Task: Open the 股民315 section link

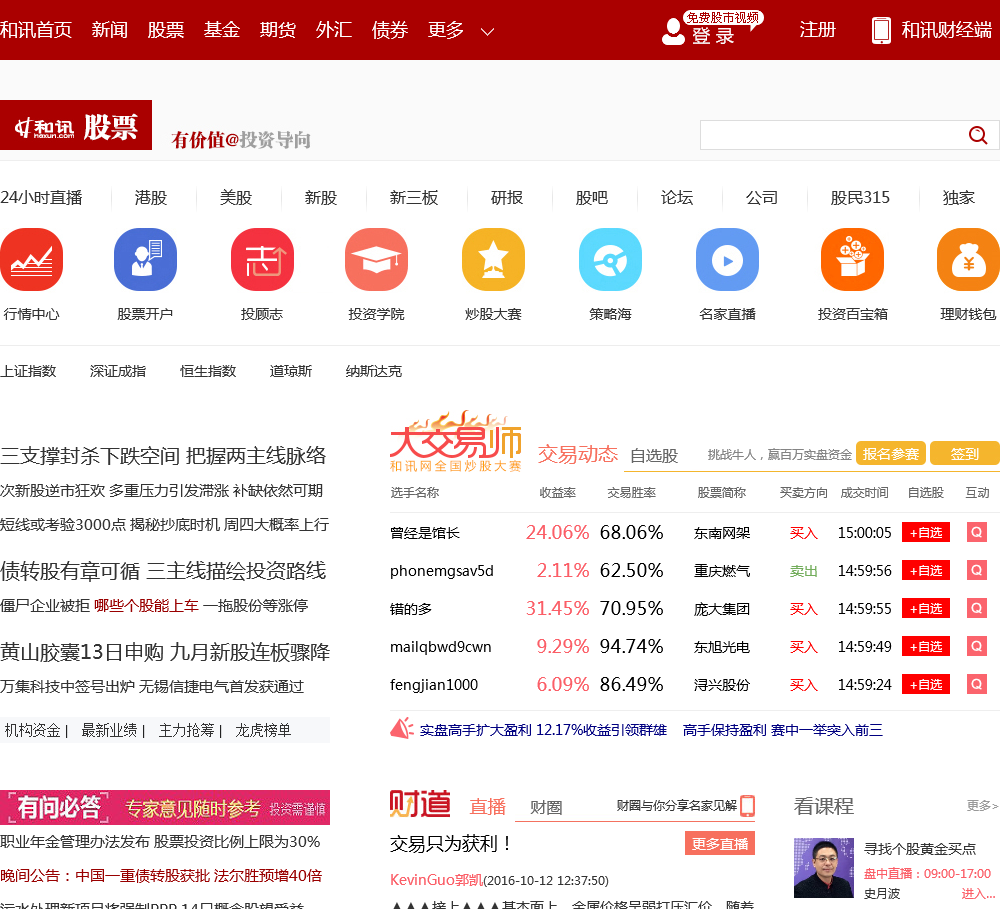Action: [860, 198]
